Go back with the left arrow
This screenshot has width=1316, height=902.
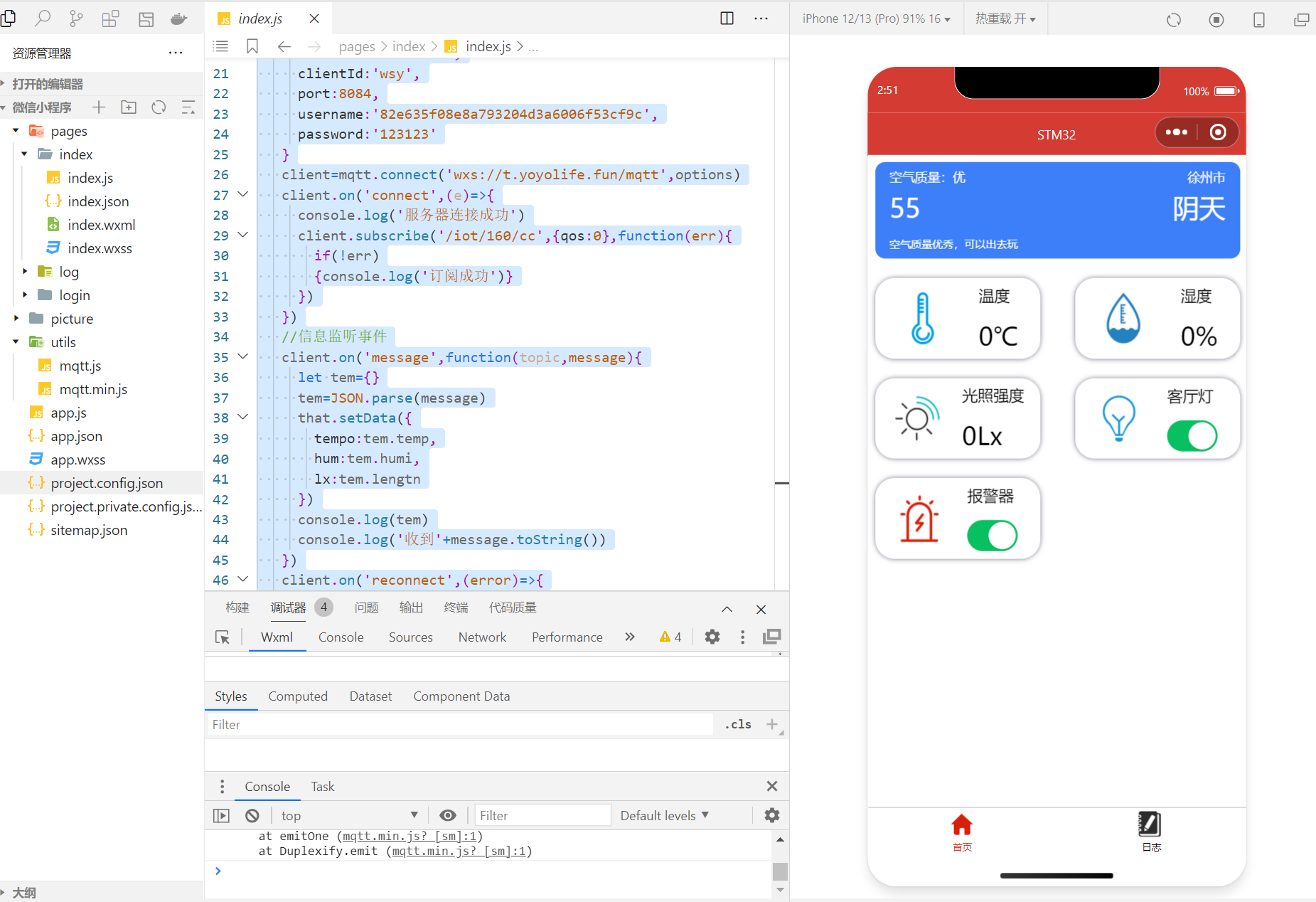(x=284, y=46)
